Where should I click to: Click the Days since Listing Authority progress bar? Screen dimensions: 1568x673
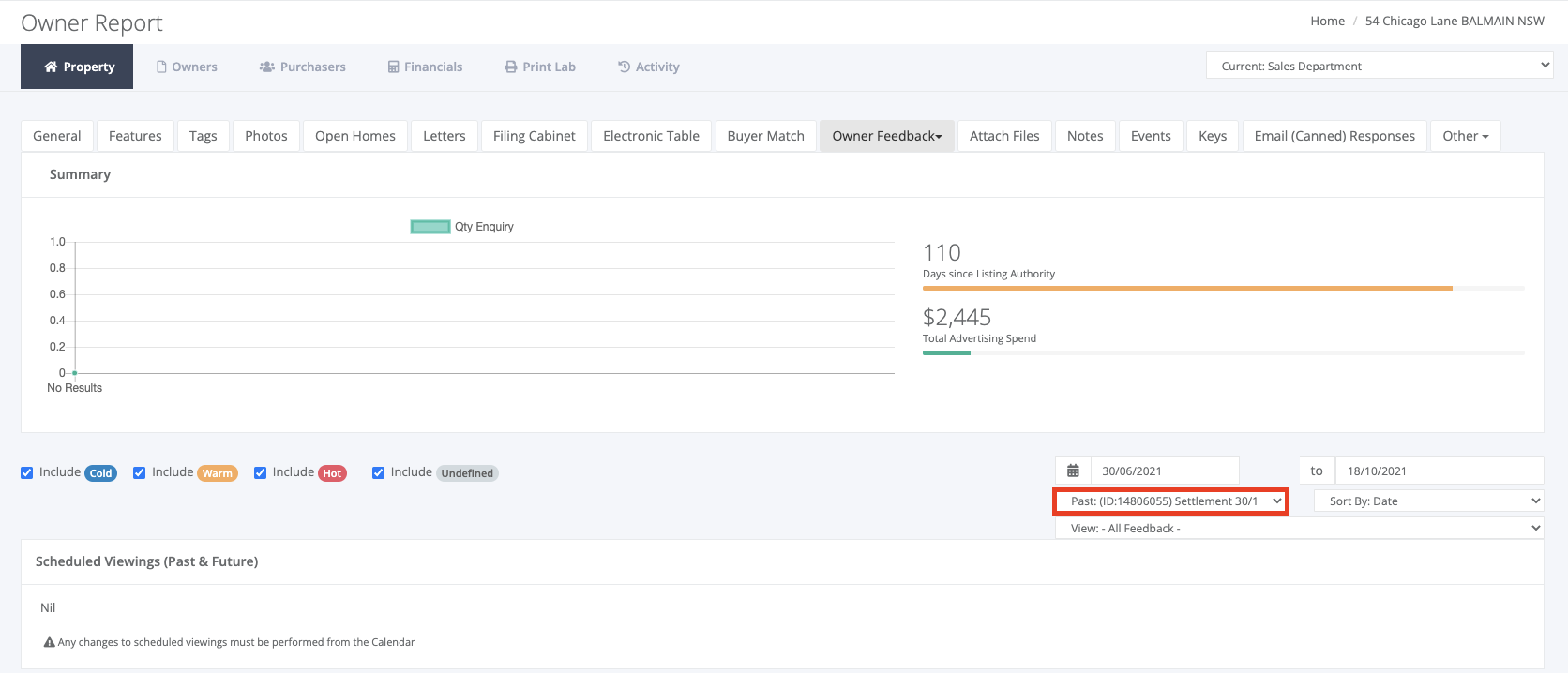(x=1224, y=288)
